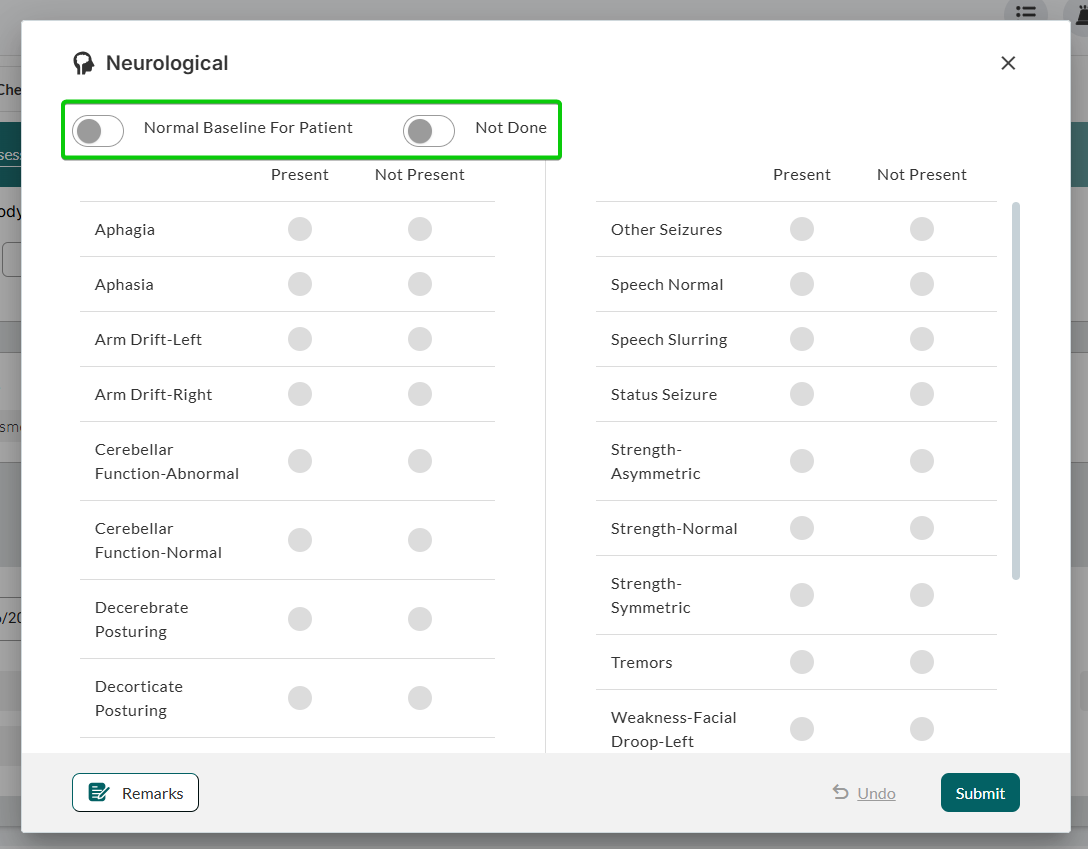The image size is (1088, 849).
Task: Mark Decerebrate Posturing as Not Present
Action: 420,619
